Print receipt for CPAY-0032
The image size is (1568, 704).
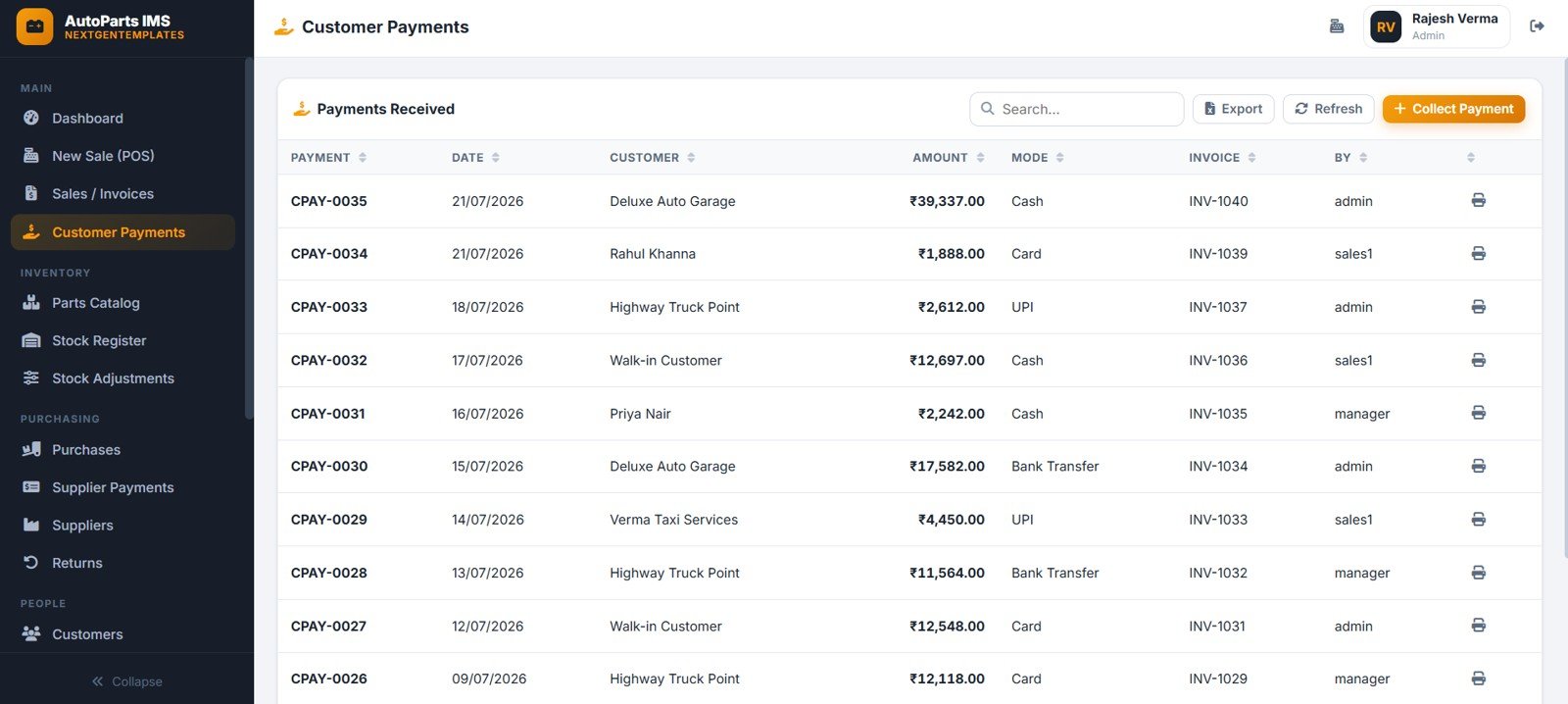(1478, 360)
